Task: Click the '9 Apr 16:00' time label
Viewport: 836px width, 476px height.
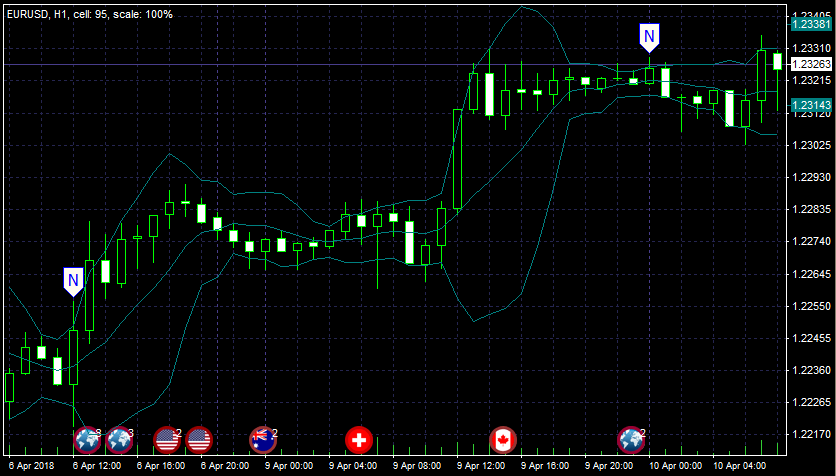Action: [545, 466]
